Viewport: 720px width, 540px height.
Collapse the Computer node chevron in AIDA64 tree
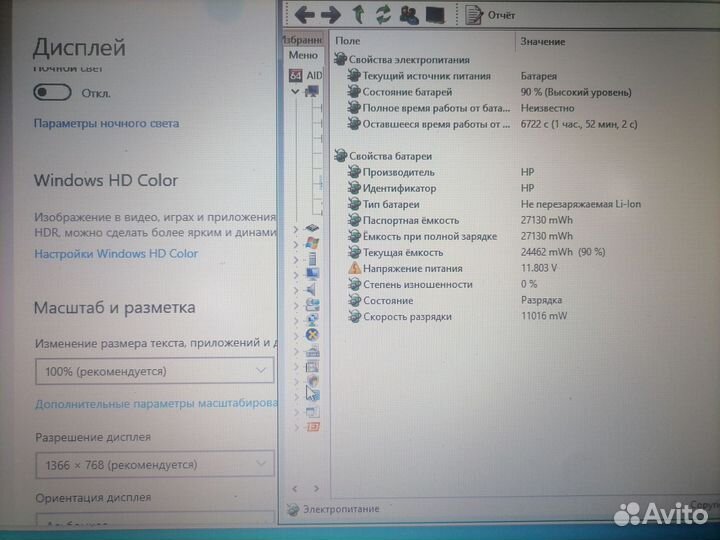click(x=295, y=91)
